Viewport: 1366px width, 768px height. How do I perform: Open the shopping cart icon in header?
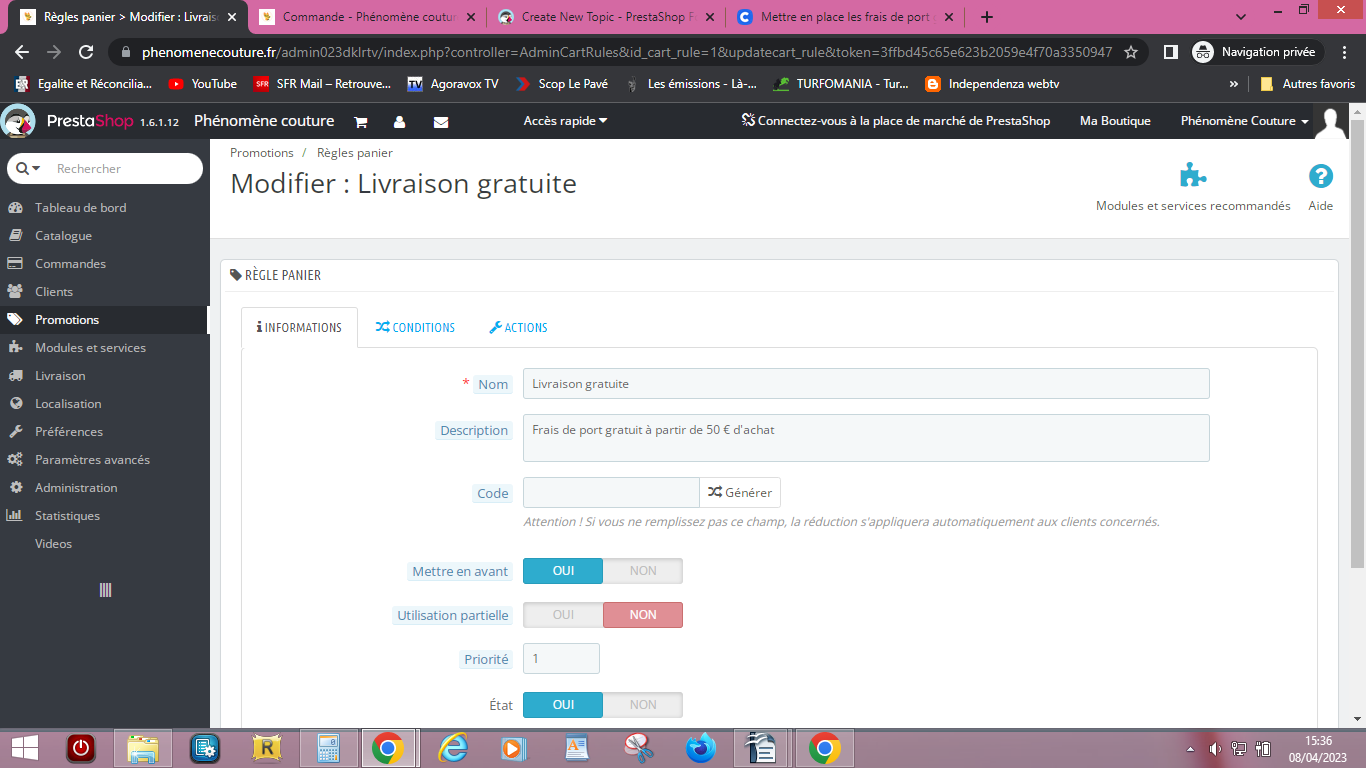click(x=361, y=121)
